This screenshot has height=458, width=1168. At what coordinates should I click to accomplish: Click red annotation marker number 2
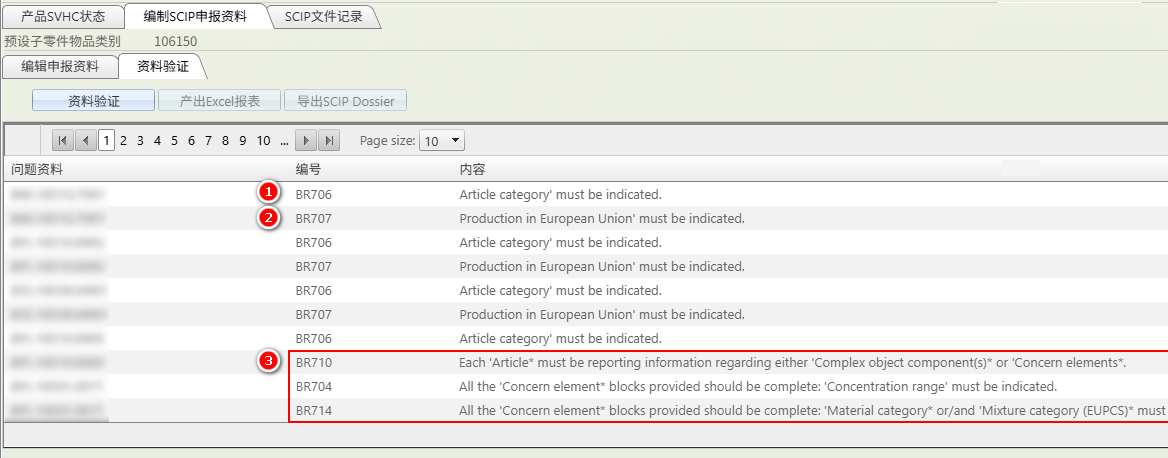pos(267,218)
